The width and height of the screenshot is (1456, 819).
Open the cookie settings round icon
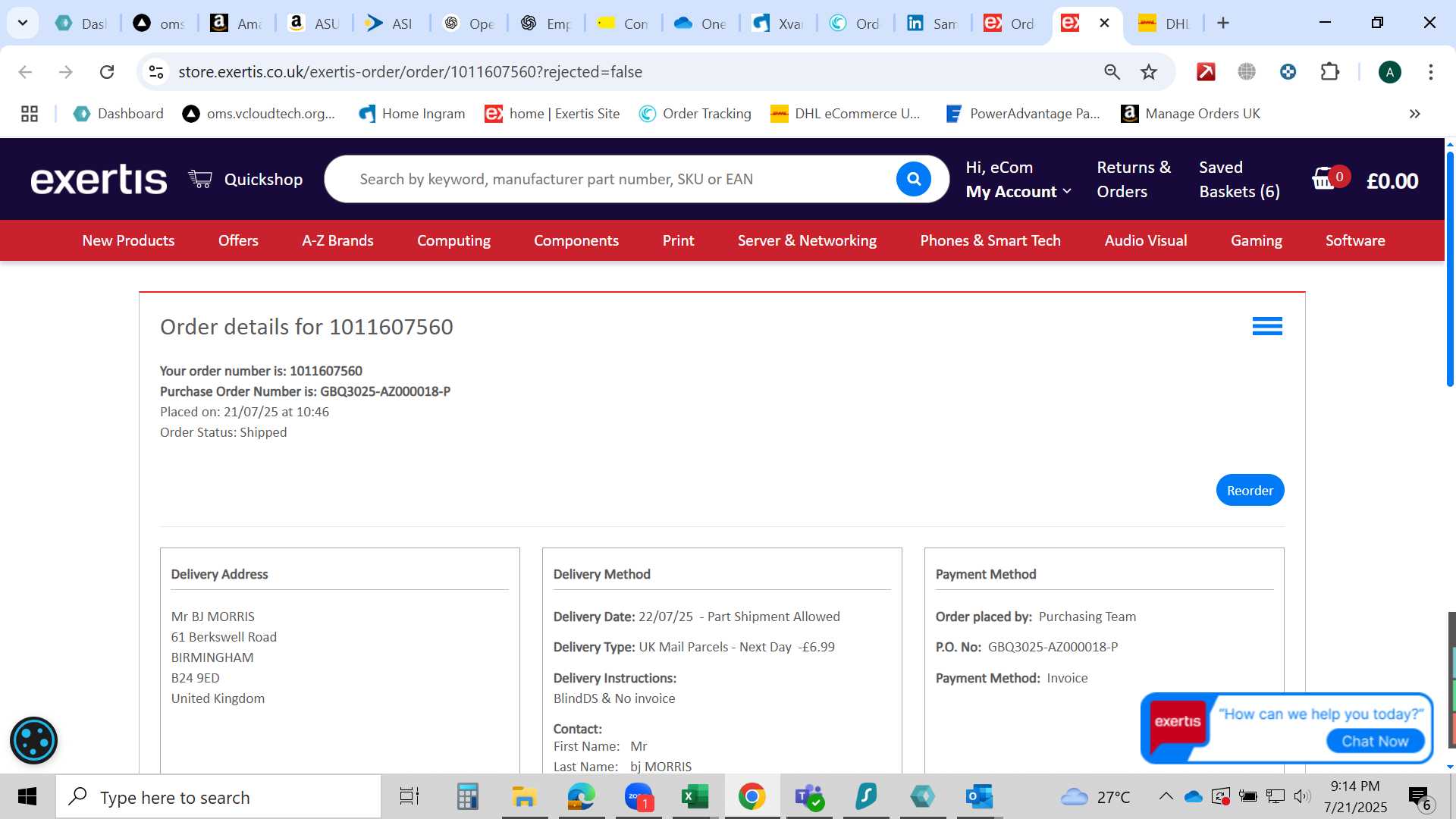pos(33,740)
